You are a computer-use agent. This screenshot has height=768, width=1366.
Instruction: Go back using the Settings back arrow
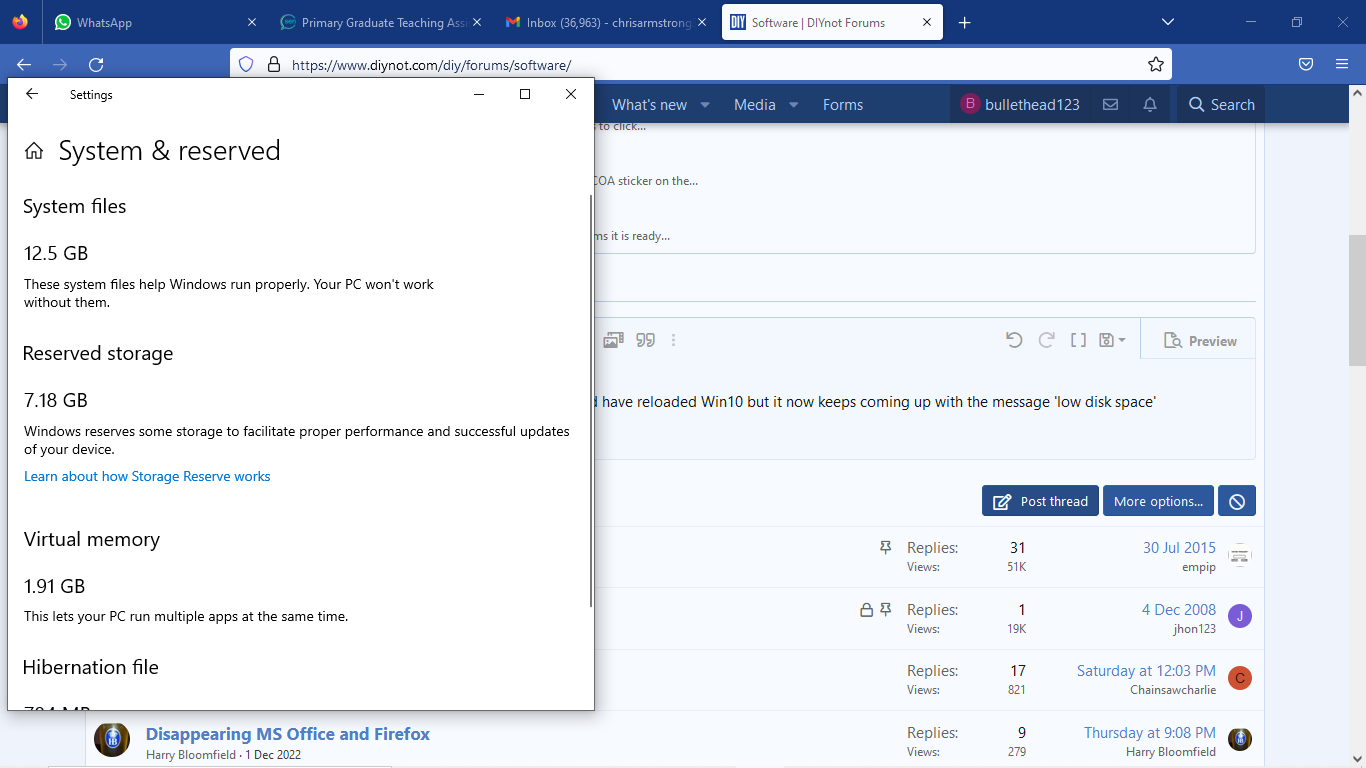32,94
